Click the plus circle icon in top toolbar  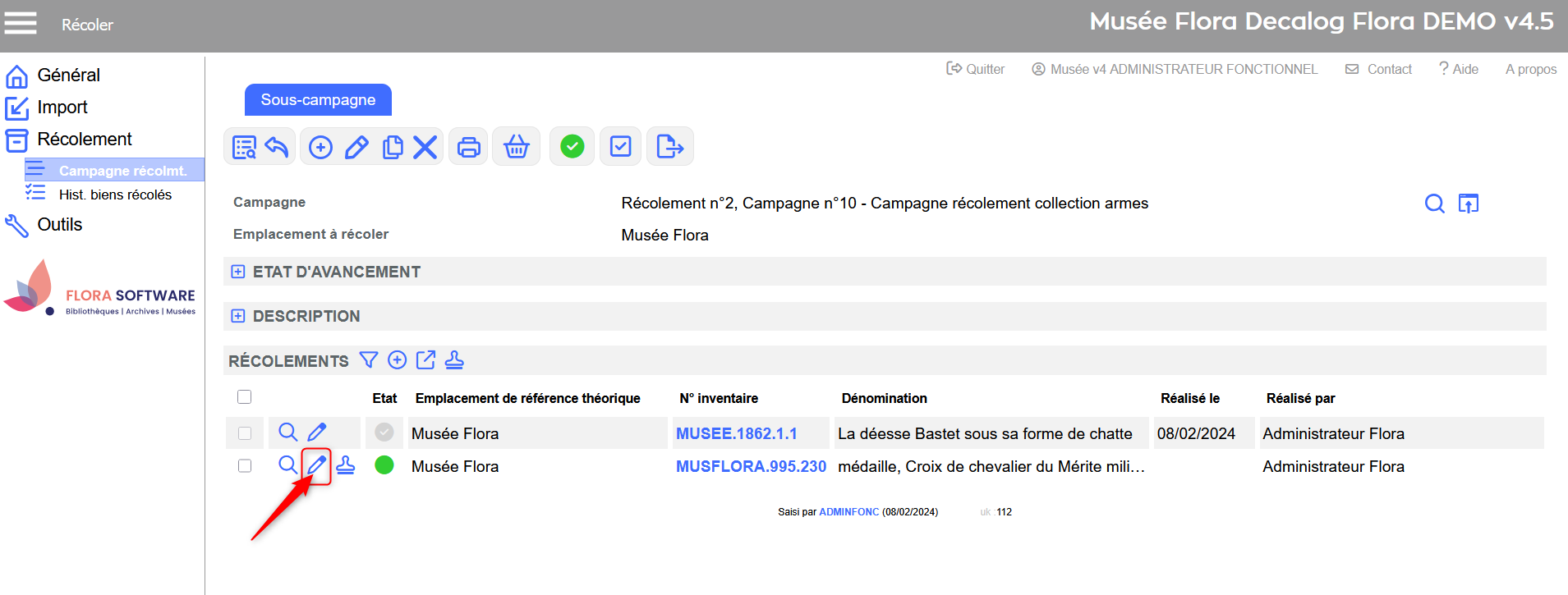pos(320,147)
